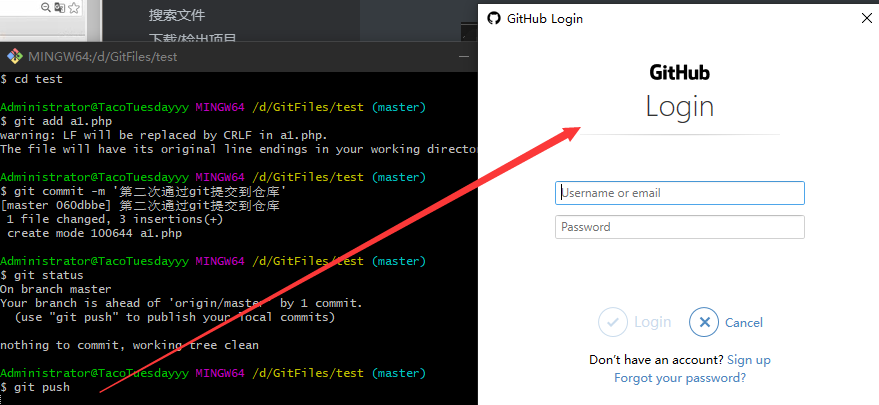Click the '$ git commit -m' terminal line

(144, 191)
